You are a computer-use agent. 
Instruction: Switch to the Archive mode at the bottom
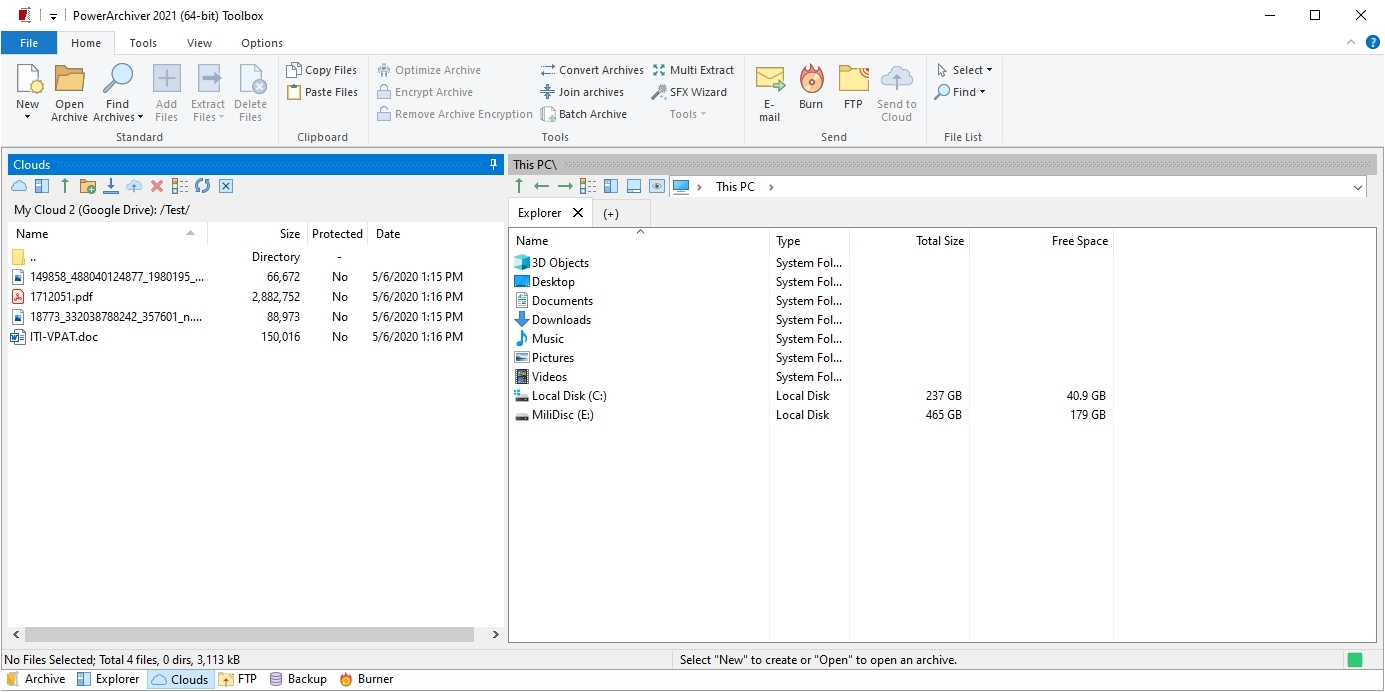[x=36, y=679]
